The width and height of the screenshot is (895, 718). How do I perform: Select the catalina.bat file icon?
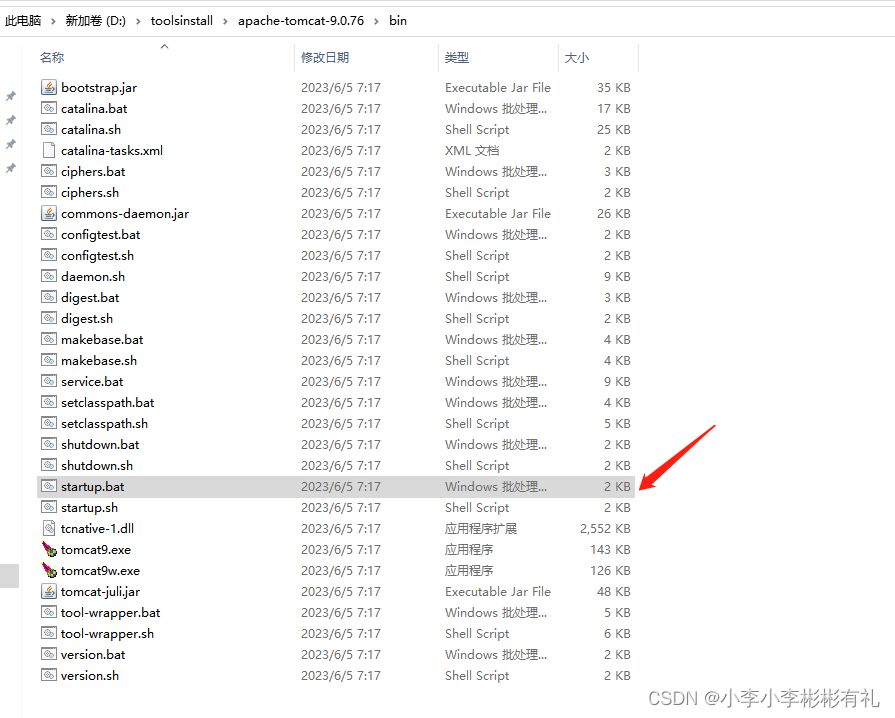[x=49, y=108]
